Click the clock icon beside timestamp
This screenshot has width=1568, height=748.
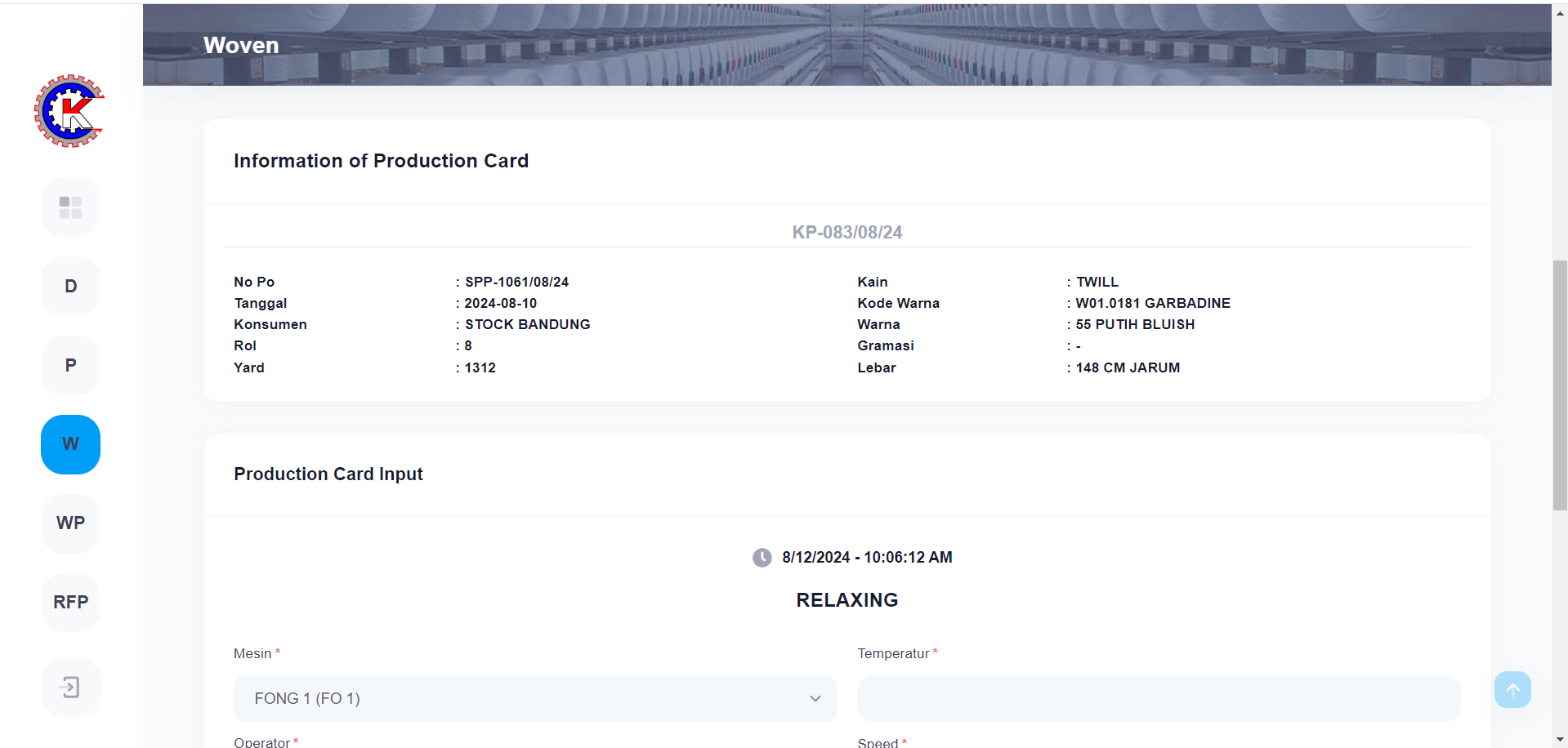[762, 558]
